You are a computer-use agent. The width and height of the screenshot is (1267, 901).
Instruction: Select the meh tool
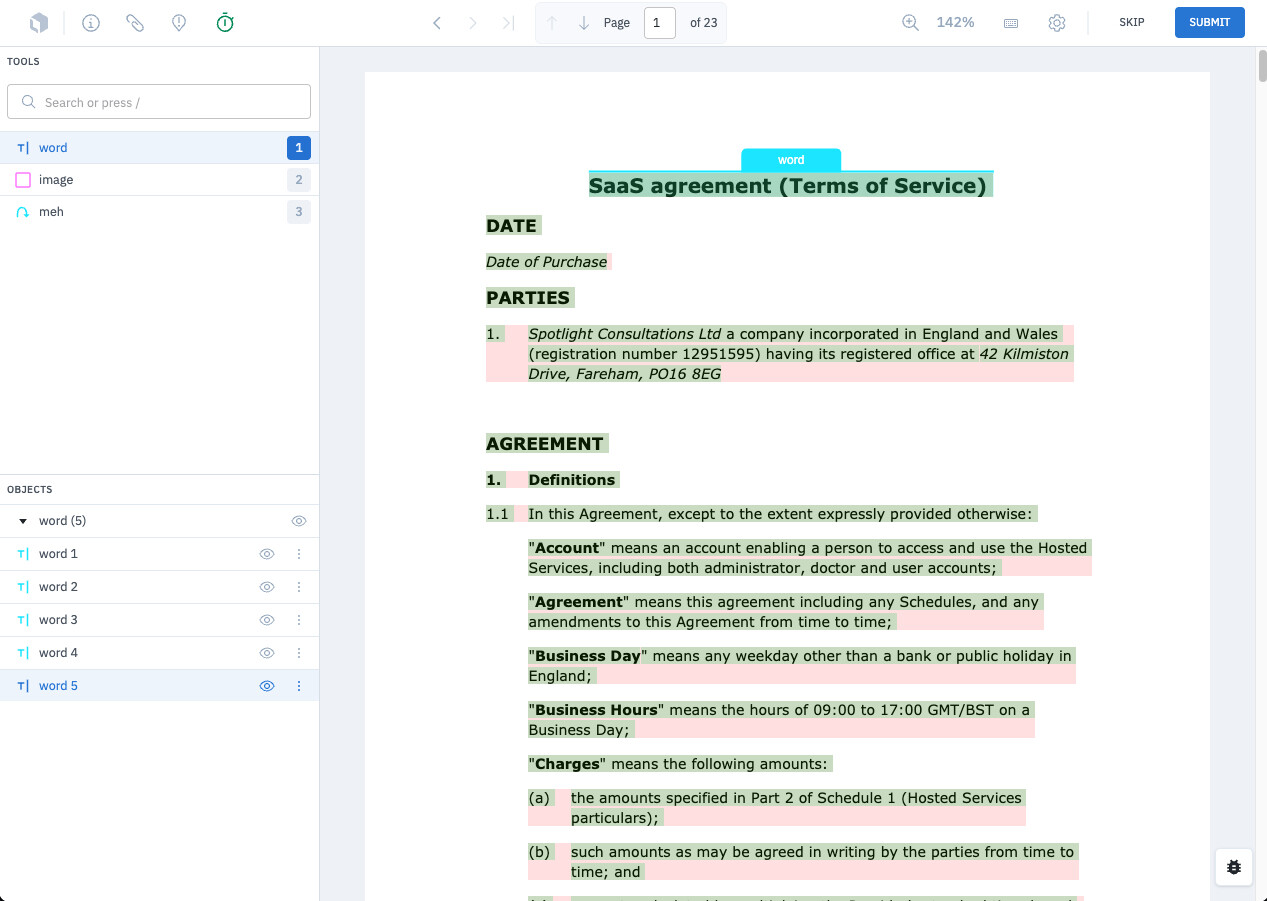tap(51, 212)
